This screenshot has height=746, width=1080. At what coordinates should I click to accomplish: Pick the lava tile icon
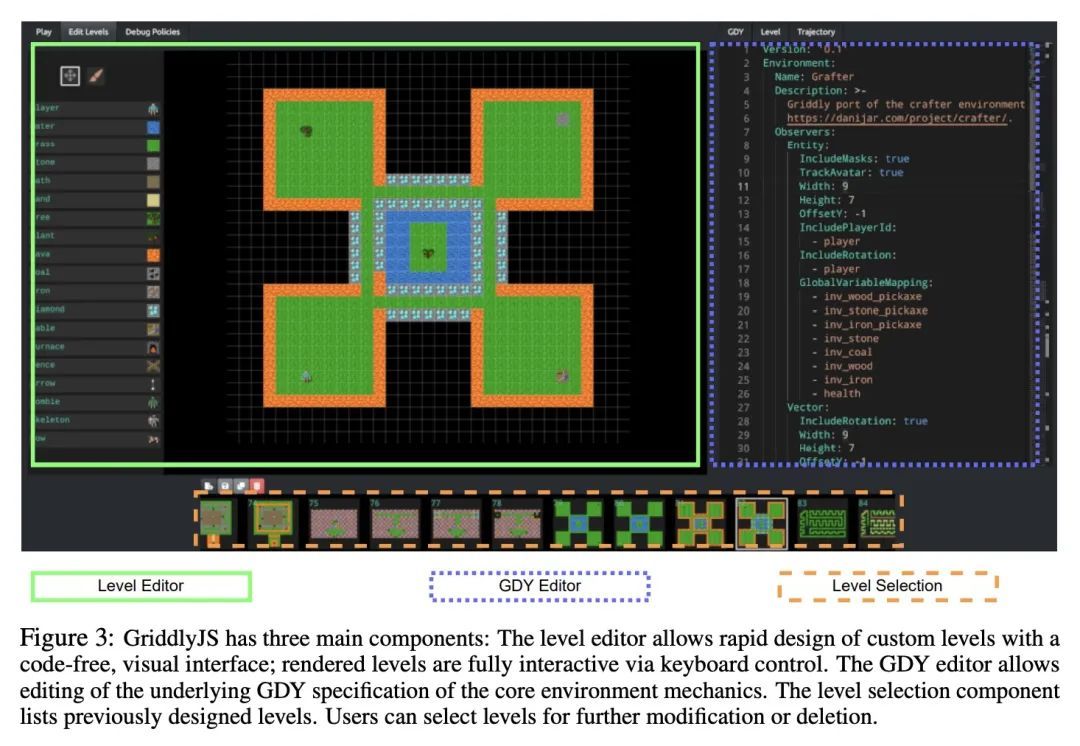(153, 255)
